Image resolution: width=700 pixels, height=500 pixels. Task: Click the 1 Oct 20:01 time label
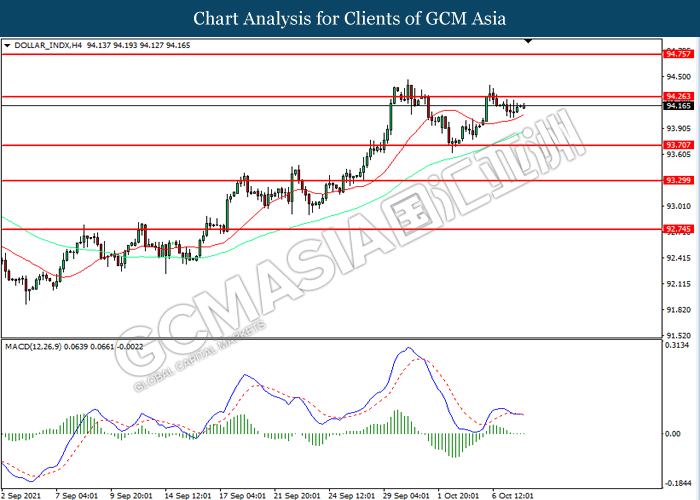pyautogui.click(x=458, y=496)
